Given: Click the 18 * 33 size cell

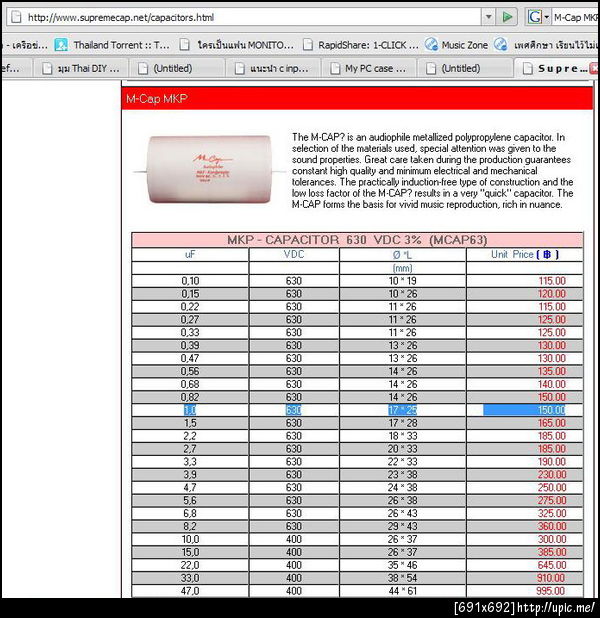Looking at the screenshot, I should (x=402, y=436).
